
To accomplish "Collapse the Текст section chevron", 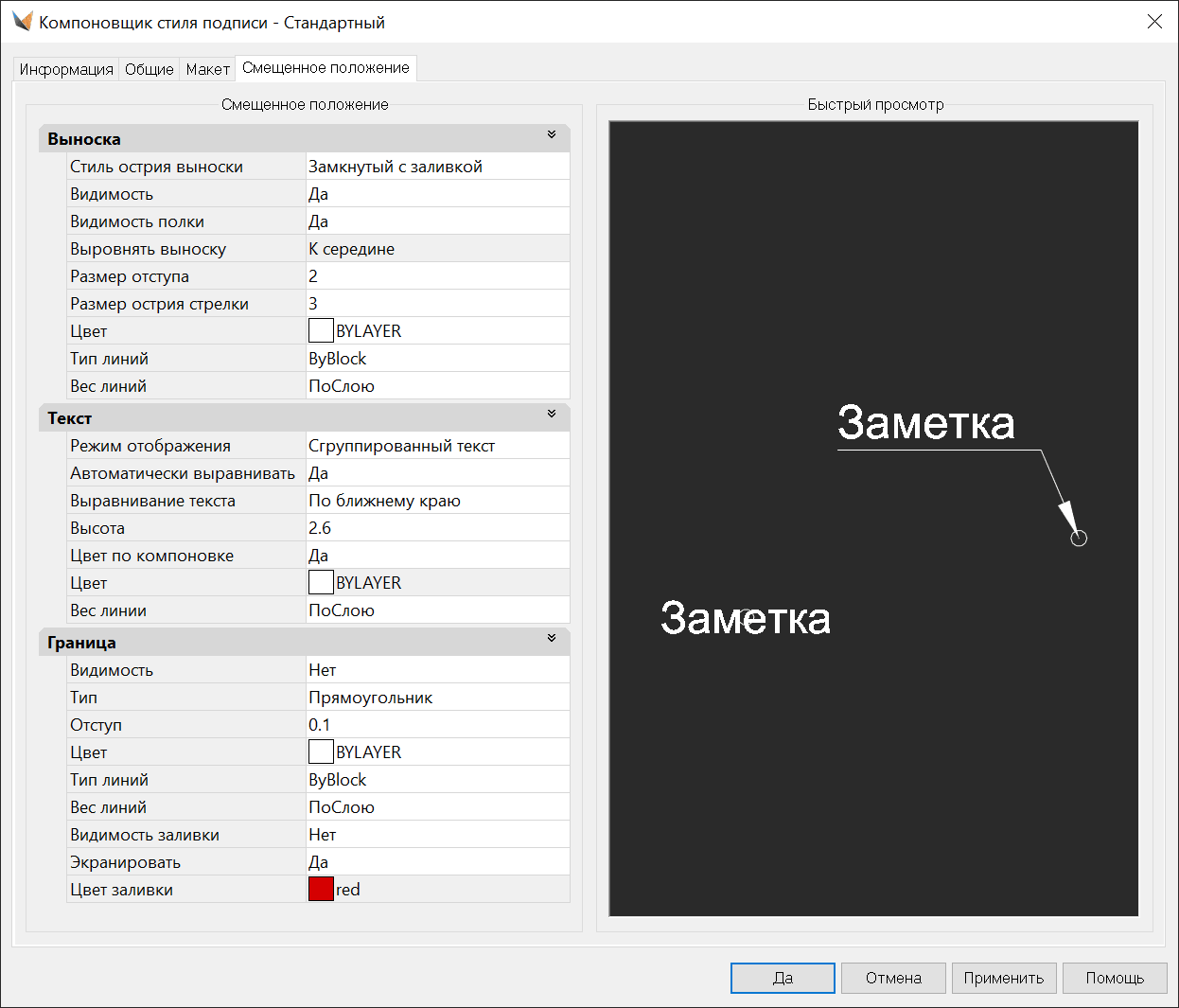I will tap(552, 415).
